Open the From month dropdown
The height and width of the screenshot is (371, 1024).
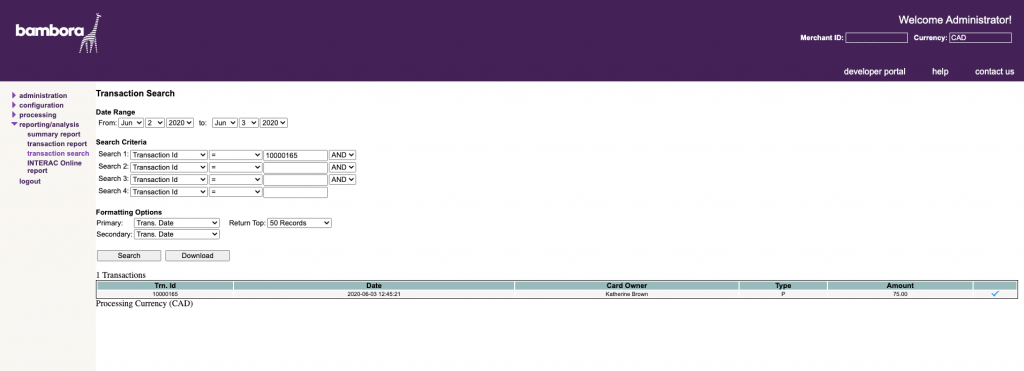131,123
